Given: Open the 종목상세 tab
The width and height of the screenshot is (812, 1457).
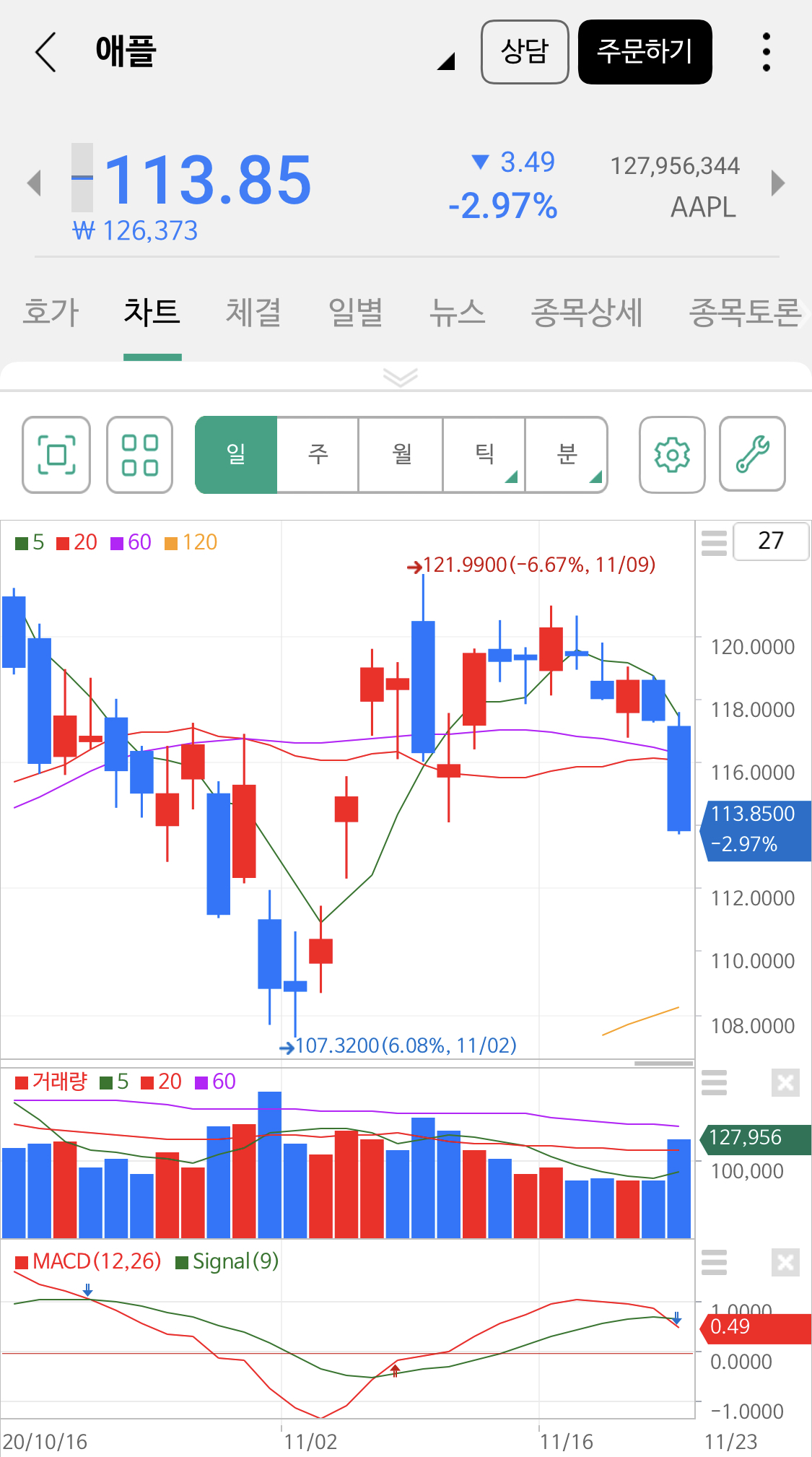Looking at the screenshot, I should click(x=587, y=313).
